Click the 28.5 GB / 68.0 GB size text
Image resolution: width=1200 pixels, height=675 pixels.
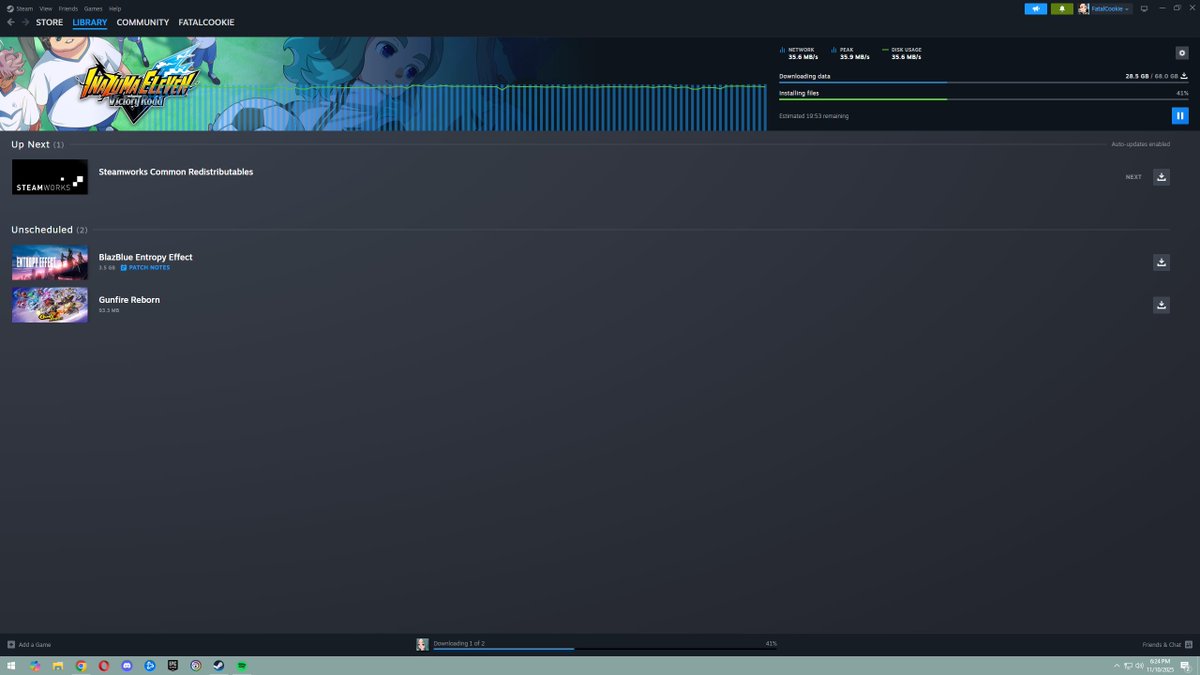[1151, 76]
